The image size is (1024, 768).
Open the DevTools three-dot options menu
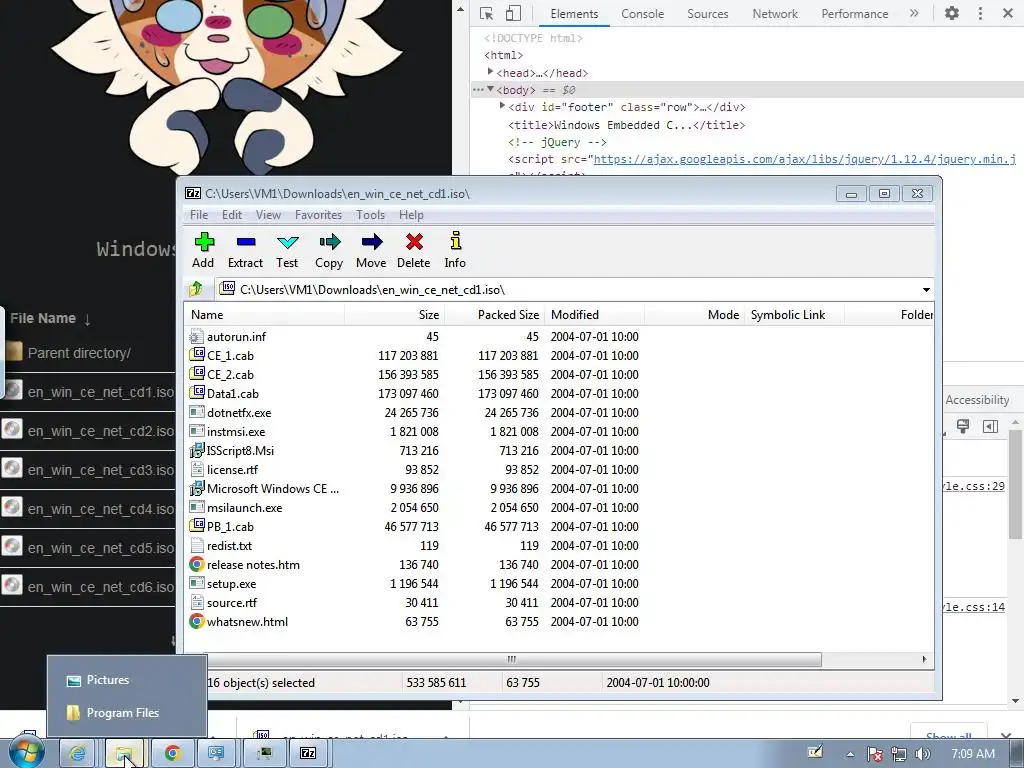point(980,13)
